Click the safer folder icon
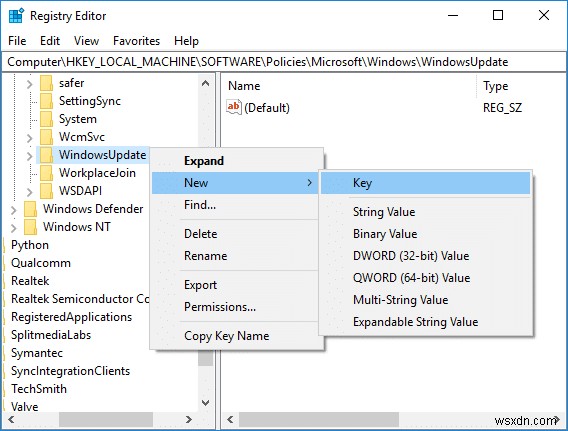The height and width of the screenshot is (431, 568). click(46, 83)
